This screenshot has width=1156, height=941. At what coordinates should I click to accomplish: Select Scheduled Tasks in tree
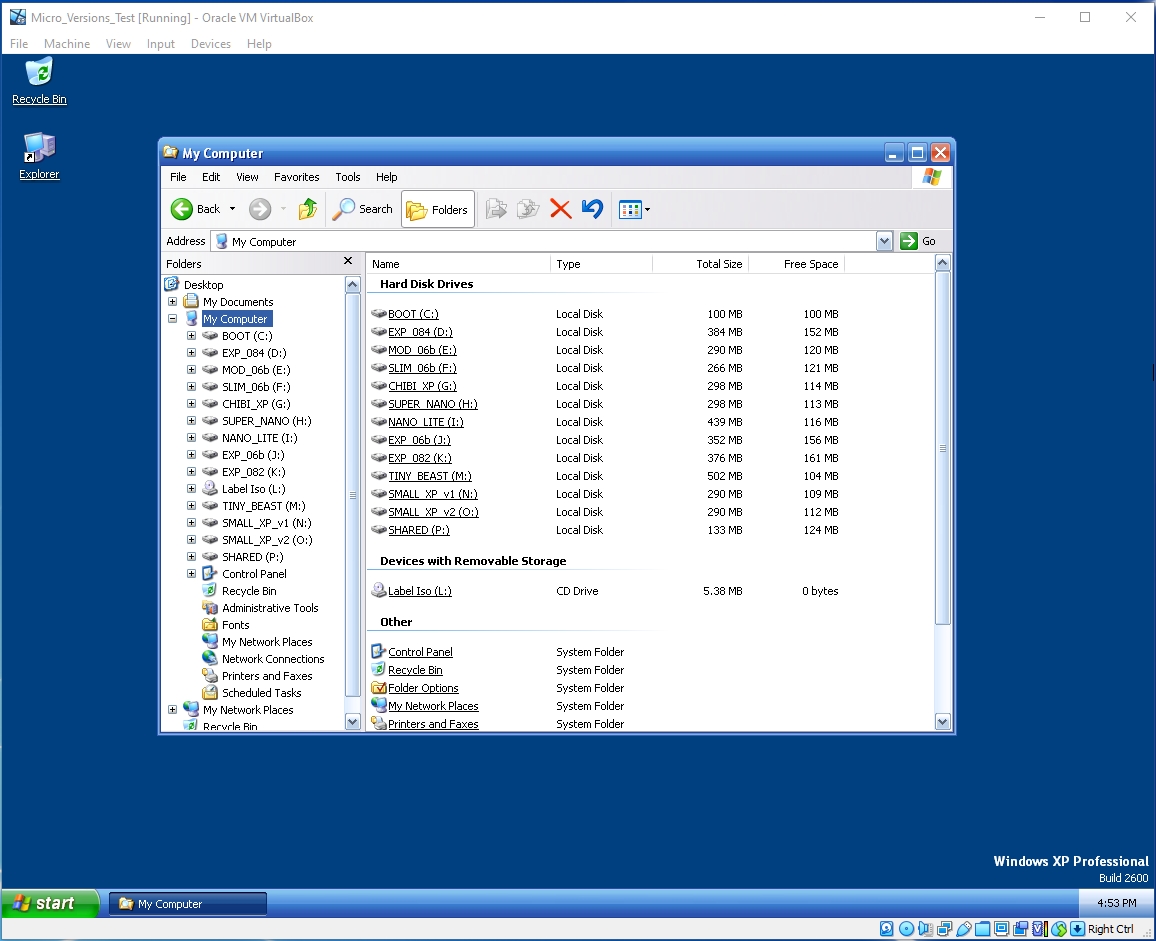tap(261, 693)
